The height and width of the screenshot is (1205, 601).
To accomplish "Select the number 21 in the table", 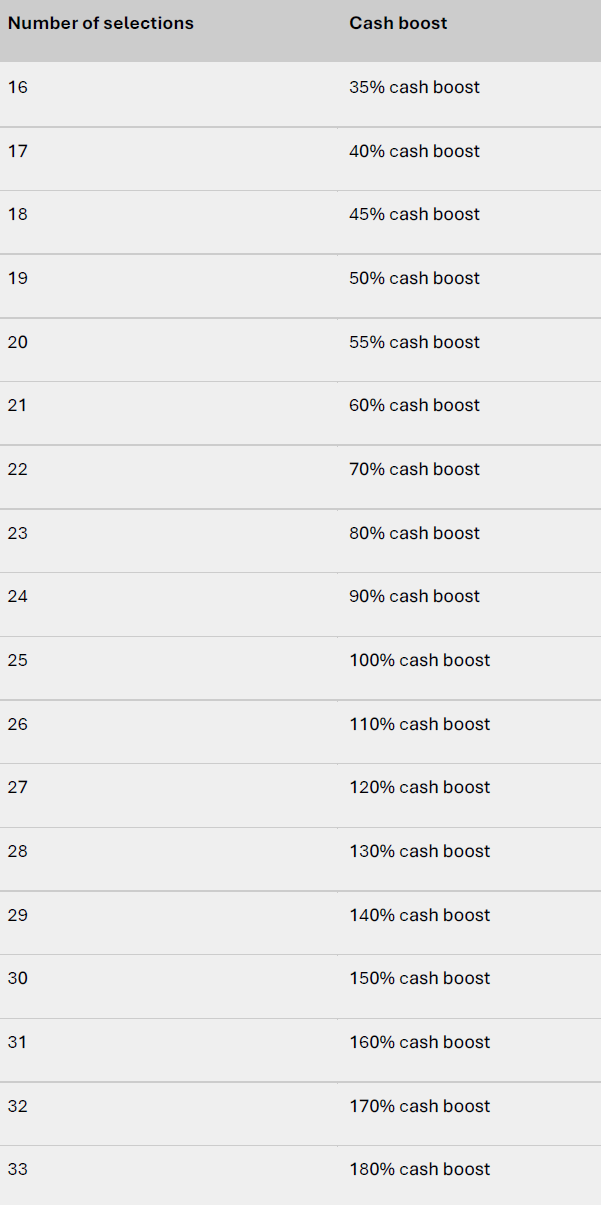I will (x=18, y=406).
